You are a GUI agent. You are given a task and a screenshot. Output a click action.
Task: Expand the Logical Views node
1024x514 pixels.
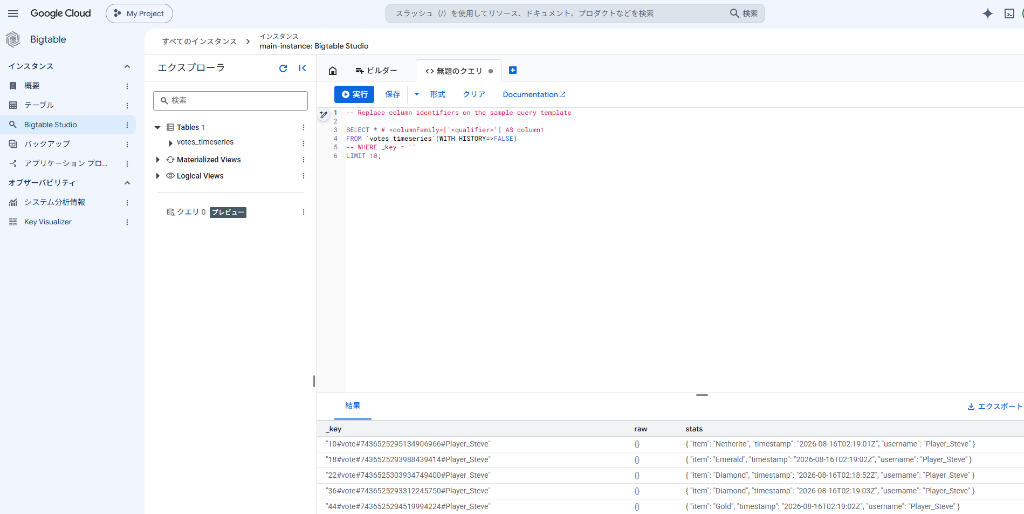pos(157,176)
